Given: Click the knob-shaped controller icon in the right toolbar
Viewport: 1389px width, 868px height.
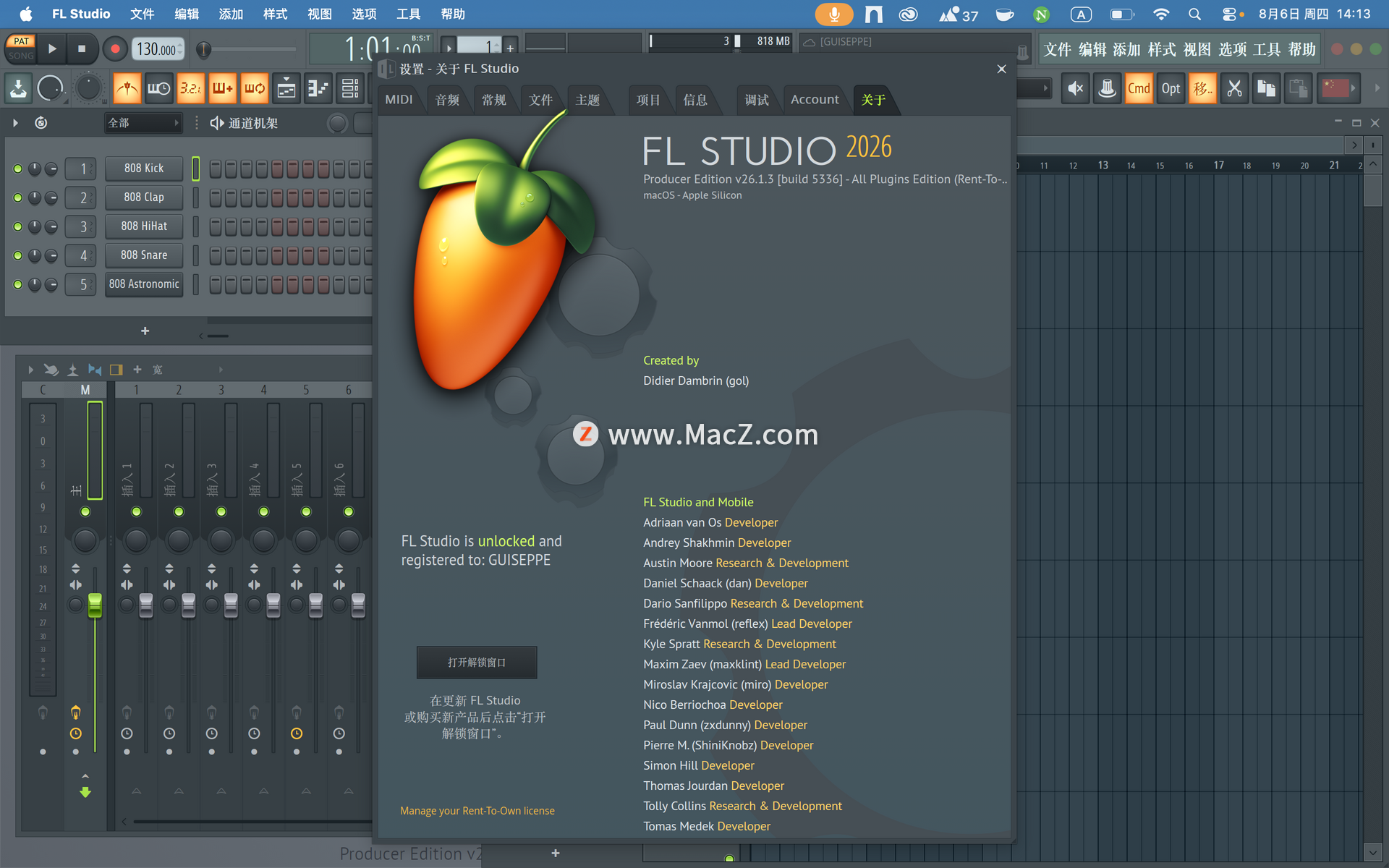Looking at the screenshot, I should 1108,89.
